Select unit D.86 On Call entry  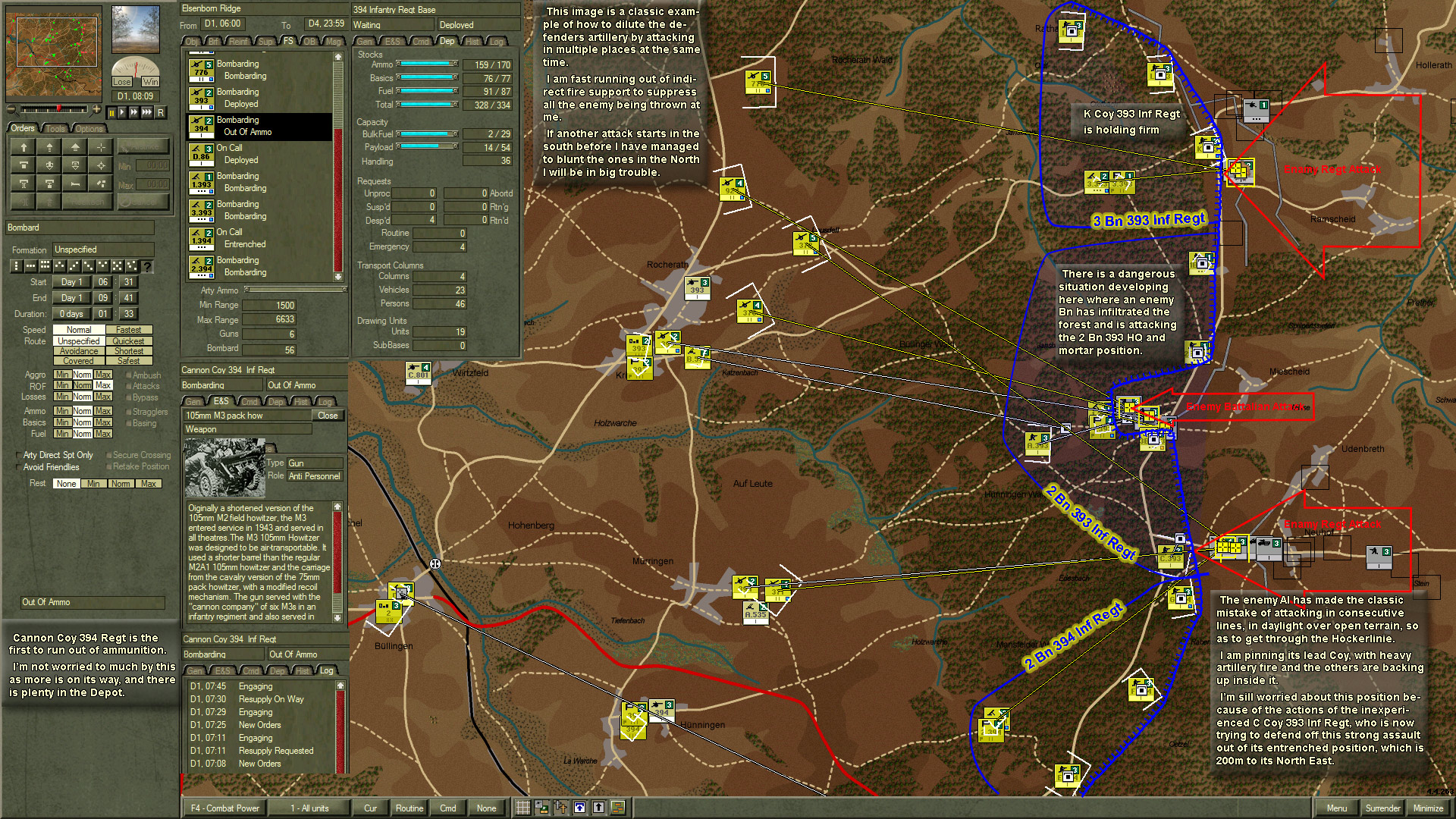point(259,154)
